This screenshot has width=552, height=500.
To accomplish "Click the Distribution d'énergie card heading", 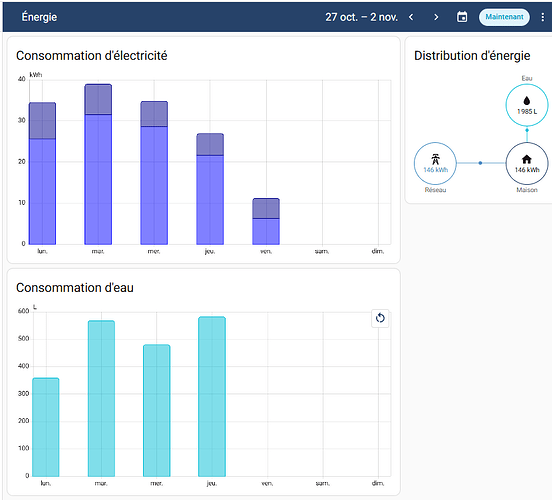I will [472, 56].
